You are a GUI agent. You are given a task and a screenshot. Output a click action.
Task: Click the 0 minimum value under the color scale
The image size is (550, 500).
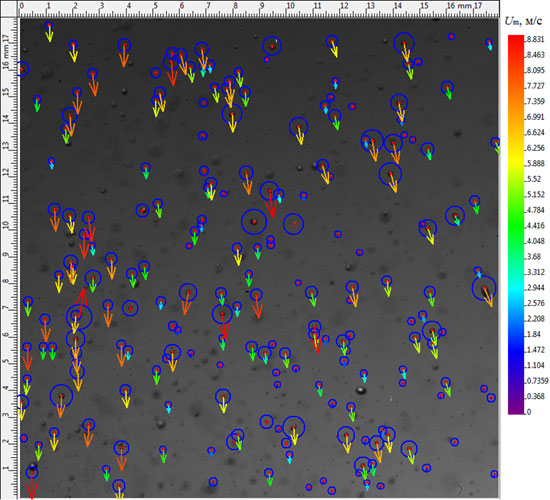pos(529,412)
